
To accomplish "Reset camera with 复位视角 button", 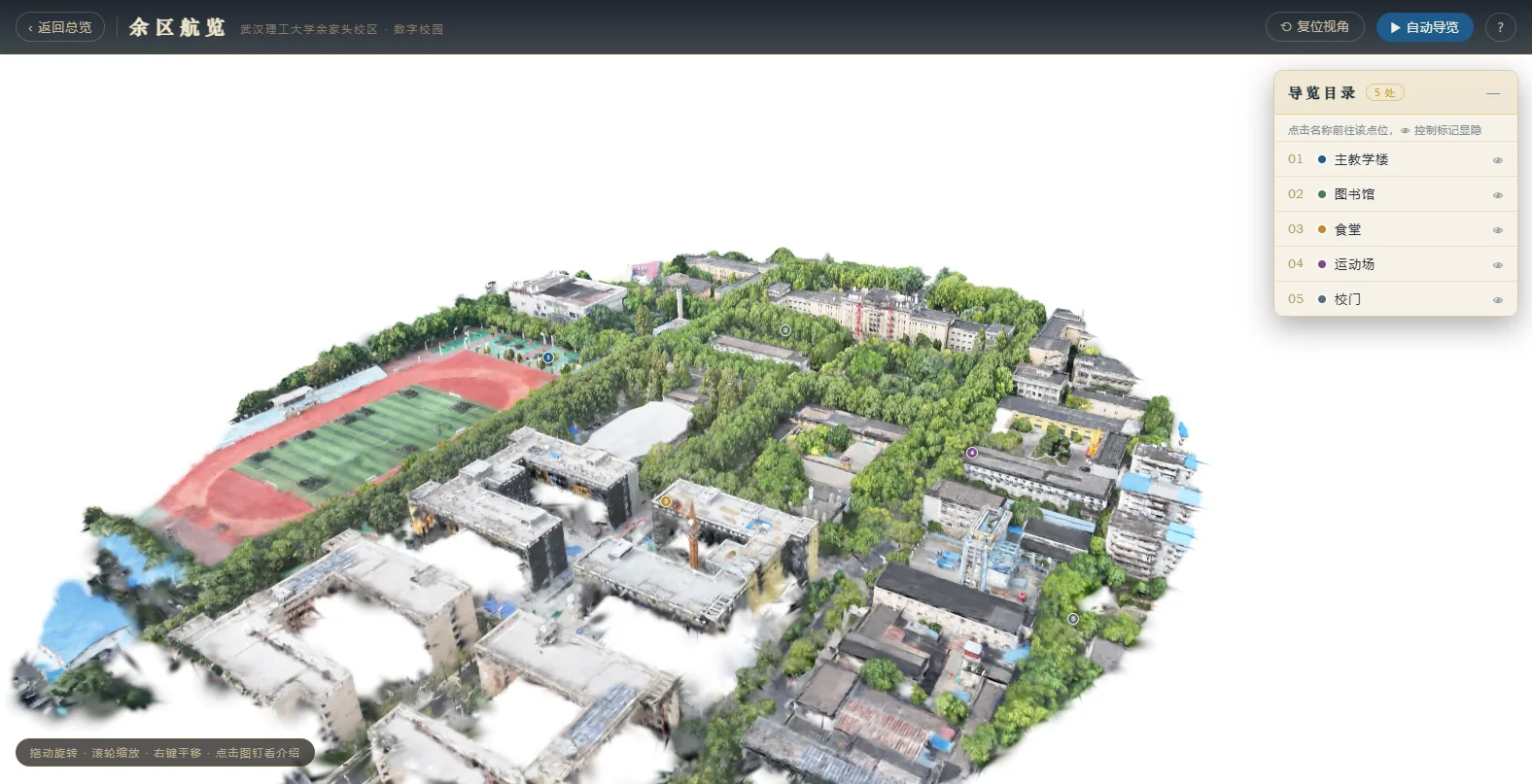I will click(x=1314, y=27).
